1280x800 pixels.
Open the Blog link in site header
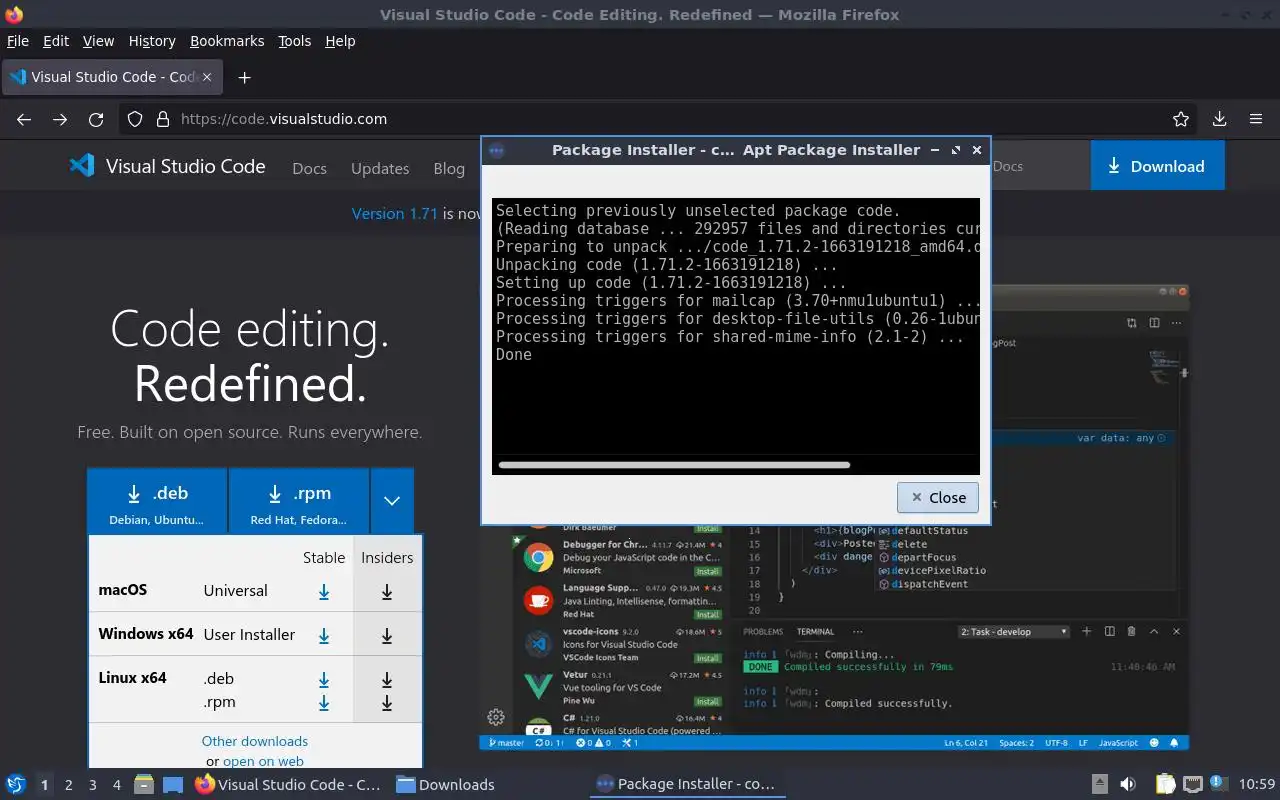coord(449,168)
